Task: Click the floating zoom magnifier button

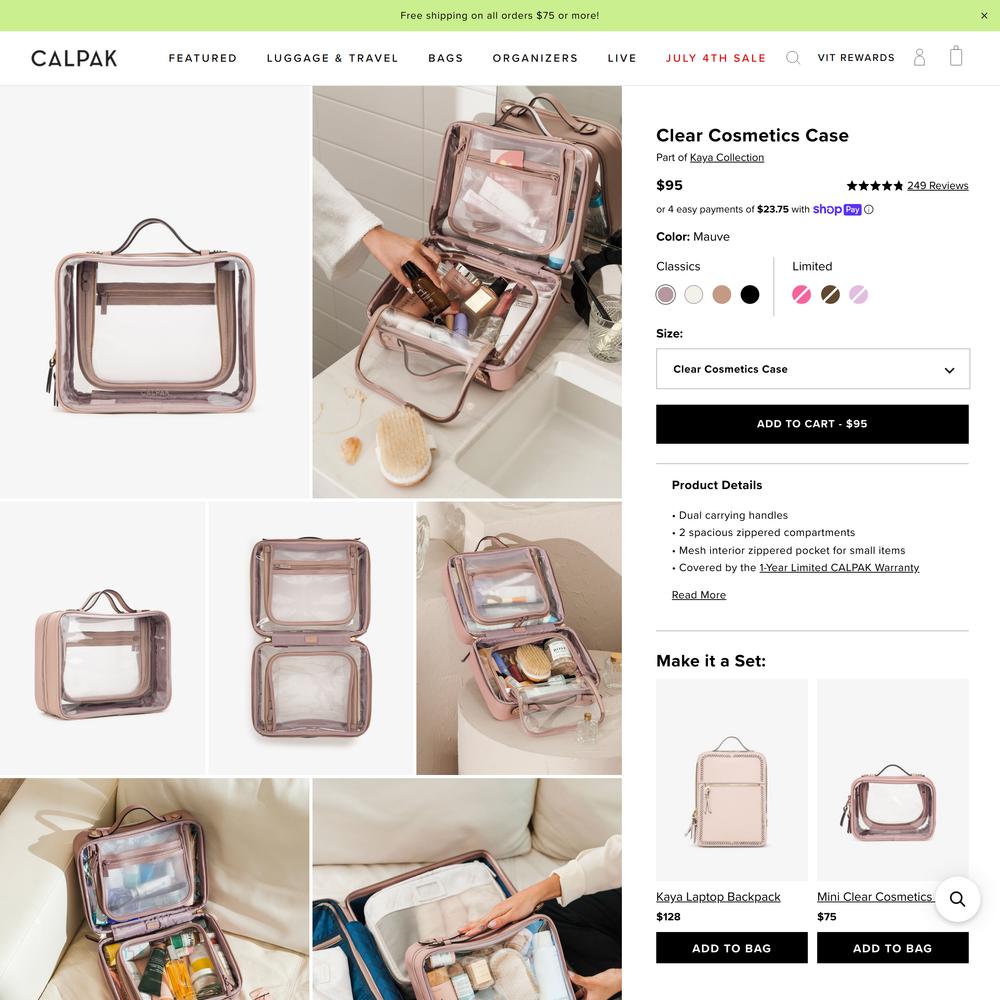Action: coord(957,899)
